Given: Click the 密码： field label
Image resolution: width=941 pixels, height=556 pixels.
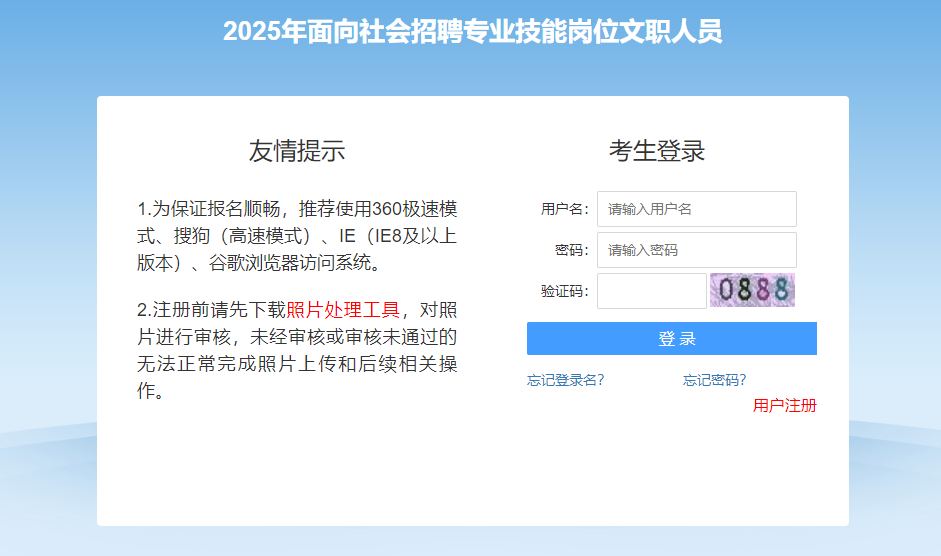Looking at the screenshot, I should [571, 250].
